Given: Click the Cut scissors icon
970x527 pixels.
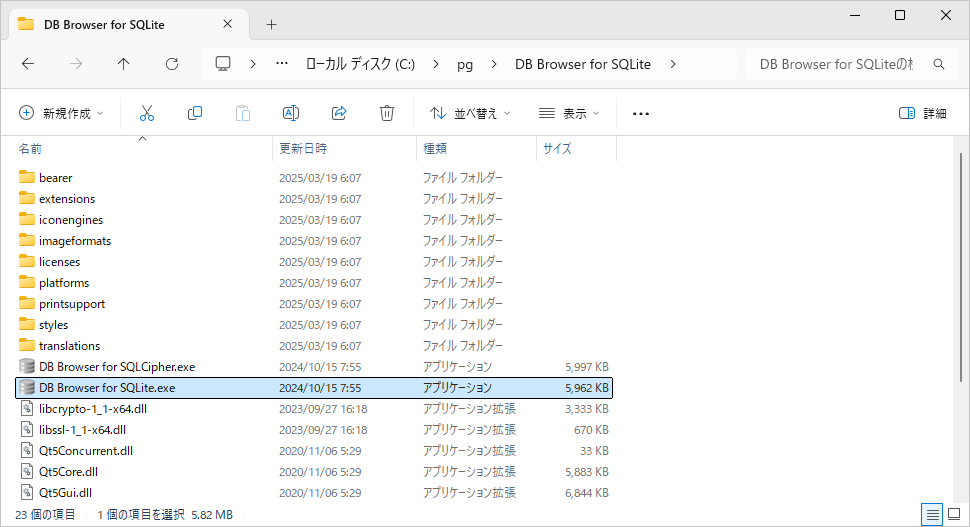Looking at the screenshot, I should click(x=147, y=113).
